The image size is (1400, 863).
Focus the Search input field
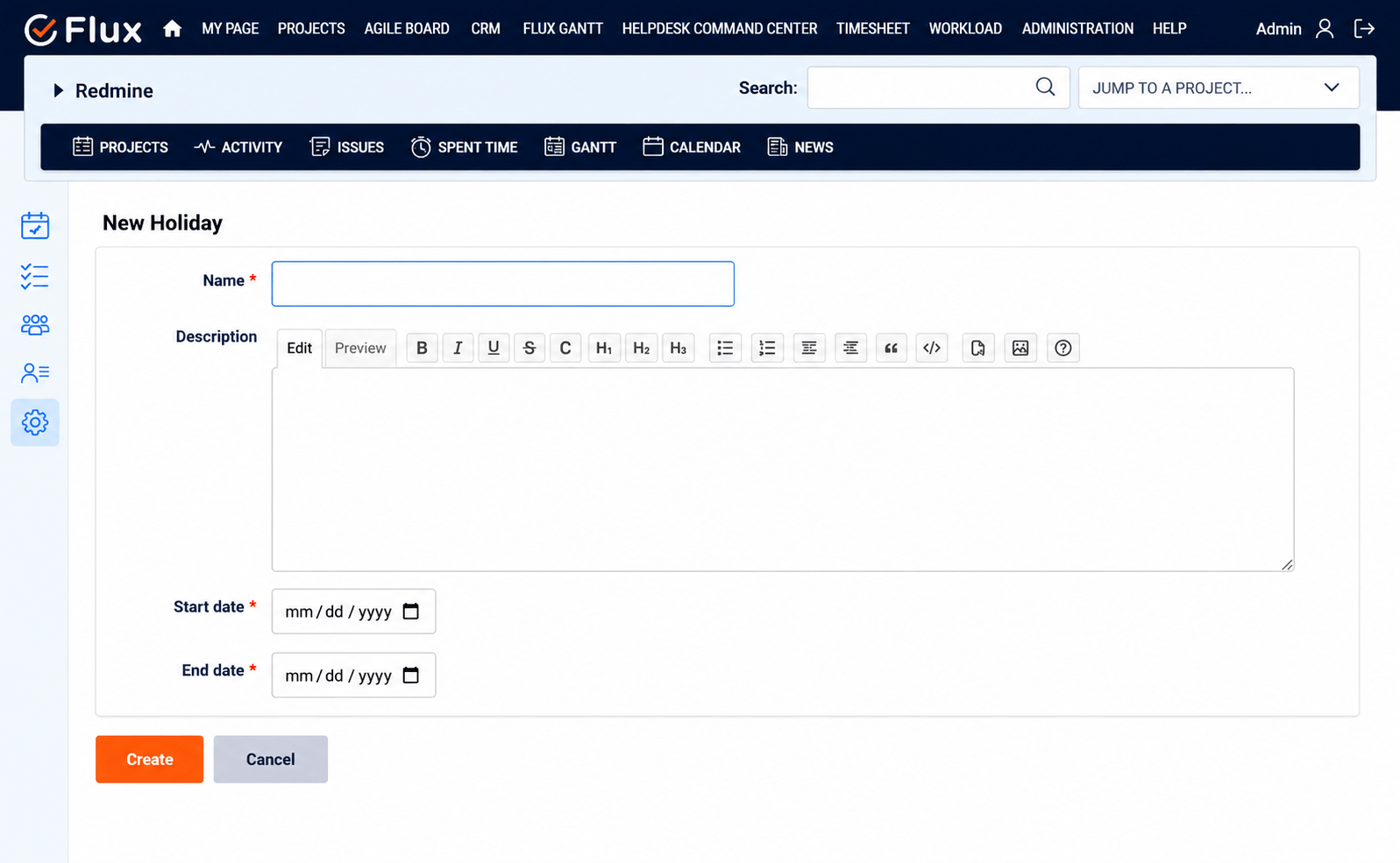[x=938, y=88]
